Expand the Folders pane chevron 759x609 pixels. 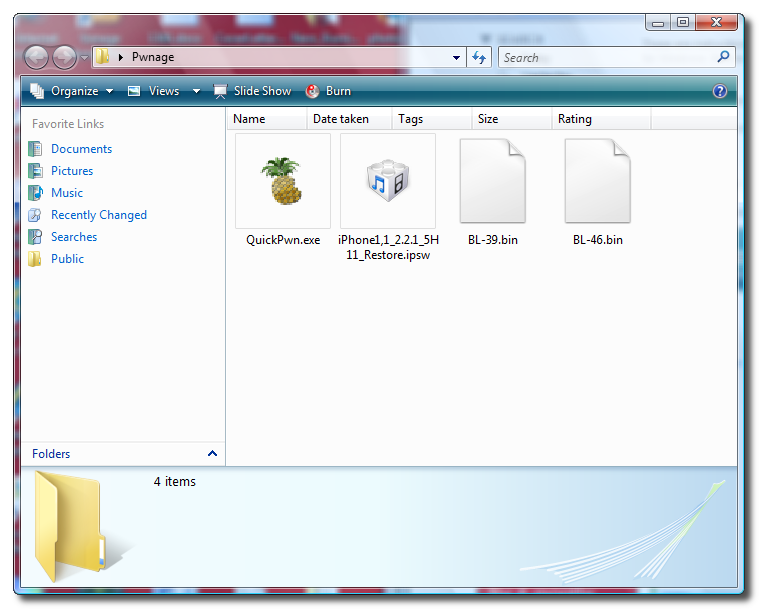click(x=212, y=453)
